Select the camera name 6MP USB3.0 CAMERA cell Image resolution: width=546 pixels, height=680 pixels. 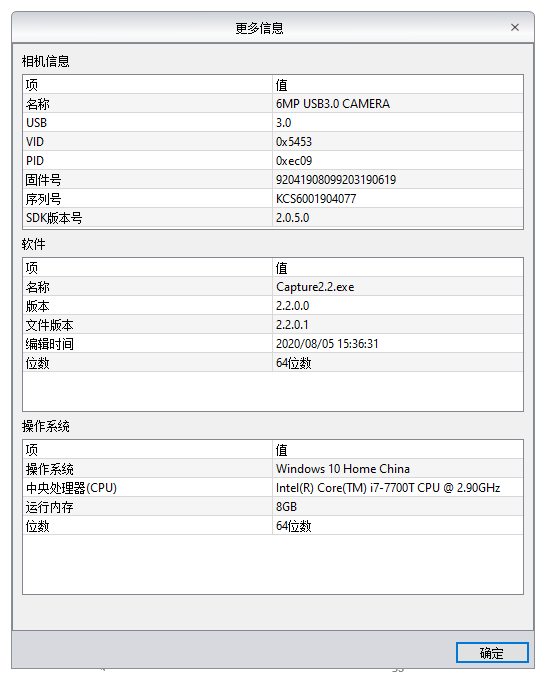(x=398, y=104)
